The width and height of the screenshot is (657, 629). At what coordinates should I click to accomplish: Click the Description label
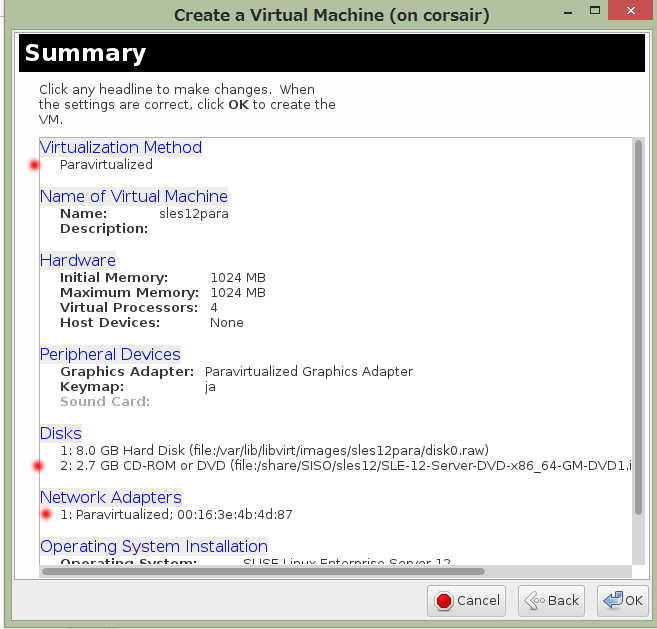[x=104, y=229]
